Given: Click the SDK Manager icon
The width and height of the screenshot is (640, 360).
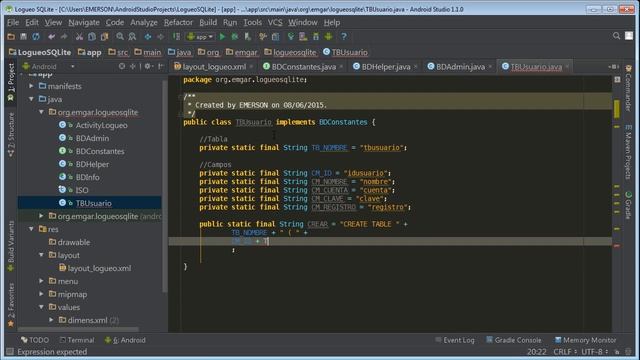Looking at the screenshot, I should (x=316, y=37).
